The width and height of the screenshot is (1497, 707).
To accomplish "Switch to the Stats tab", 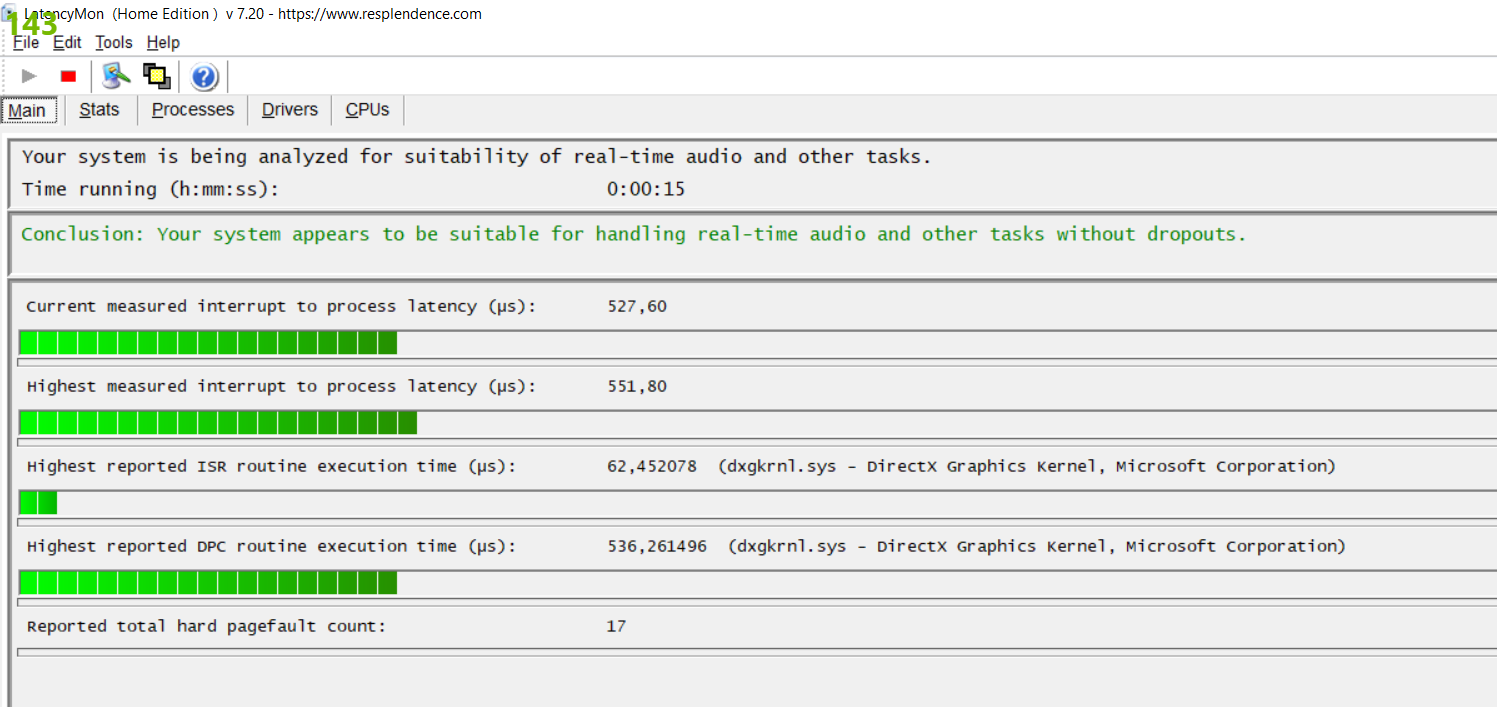I will pos(99,110).
